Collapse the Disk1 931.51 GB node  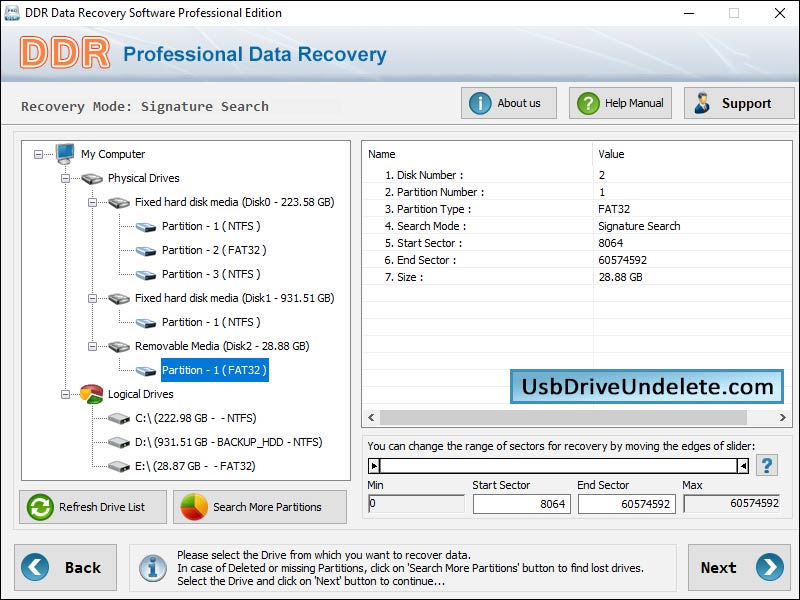tap(92, 298)
